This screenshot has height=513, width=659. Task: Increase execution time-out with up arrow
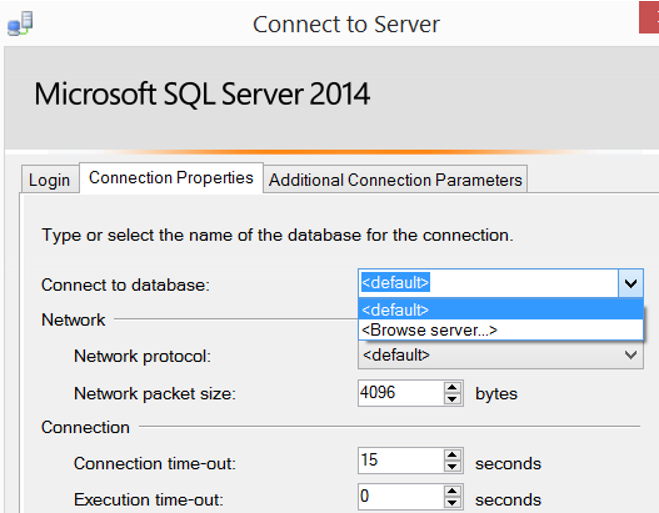point(453,491)
